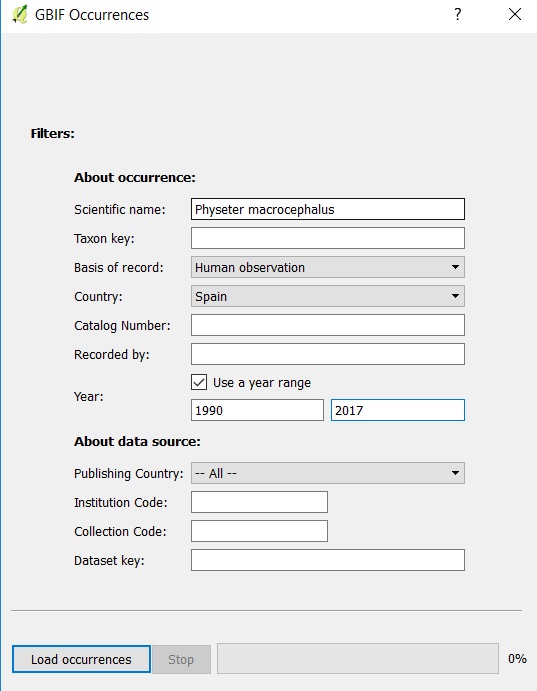Click the Collection Code text box
Image resolution: width=537 pixels, height=691 pixels.
point(259,531)
